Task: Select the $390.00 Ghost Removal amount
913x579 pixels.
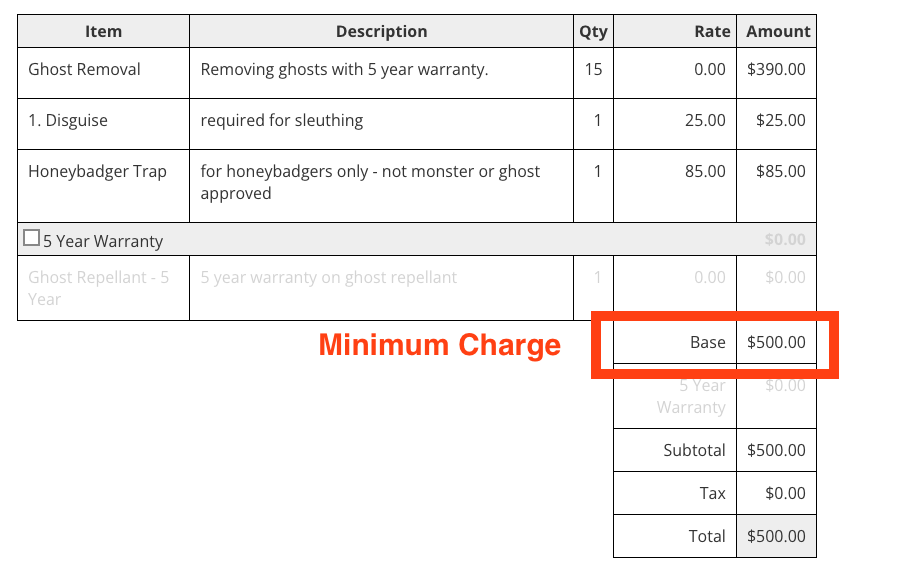Action: pos(776,69)
